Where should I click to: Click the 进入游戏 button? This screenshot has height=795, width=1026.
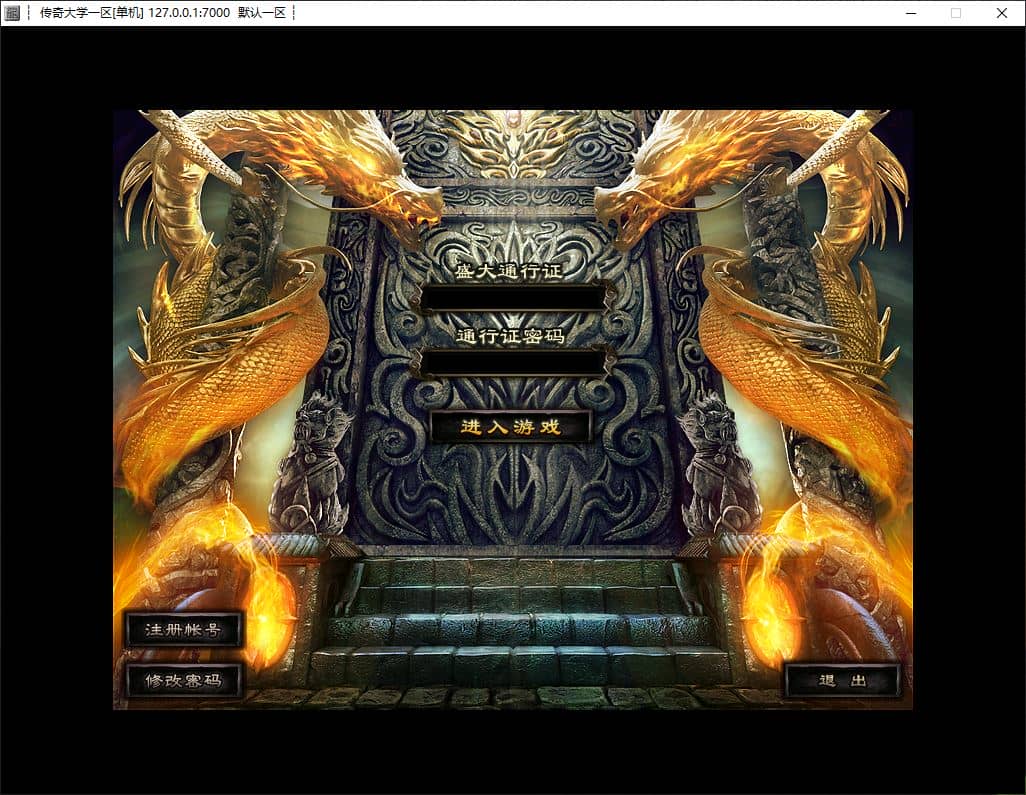coord(511,427)
